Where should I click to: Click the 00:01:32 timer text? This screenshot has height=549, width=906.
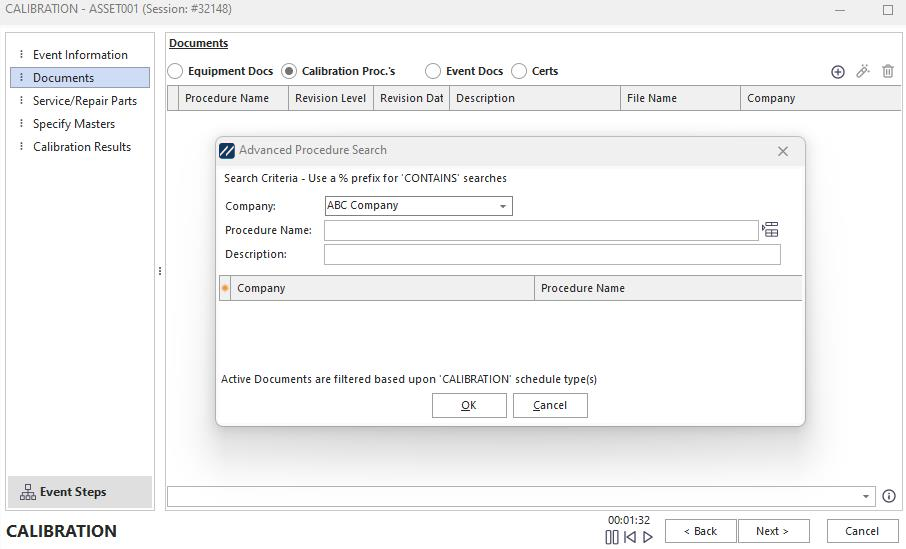click(x=629, y=520)
